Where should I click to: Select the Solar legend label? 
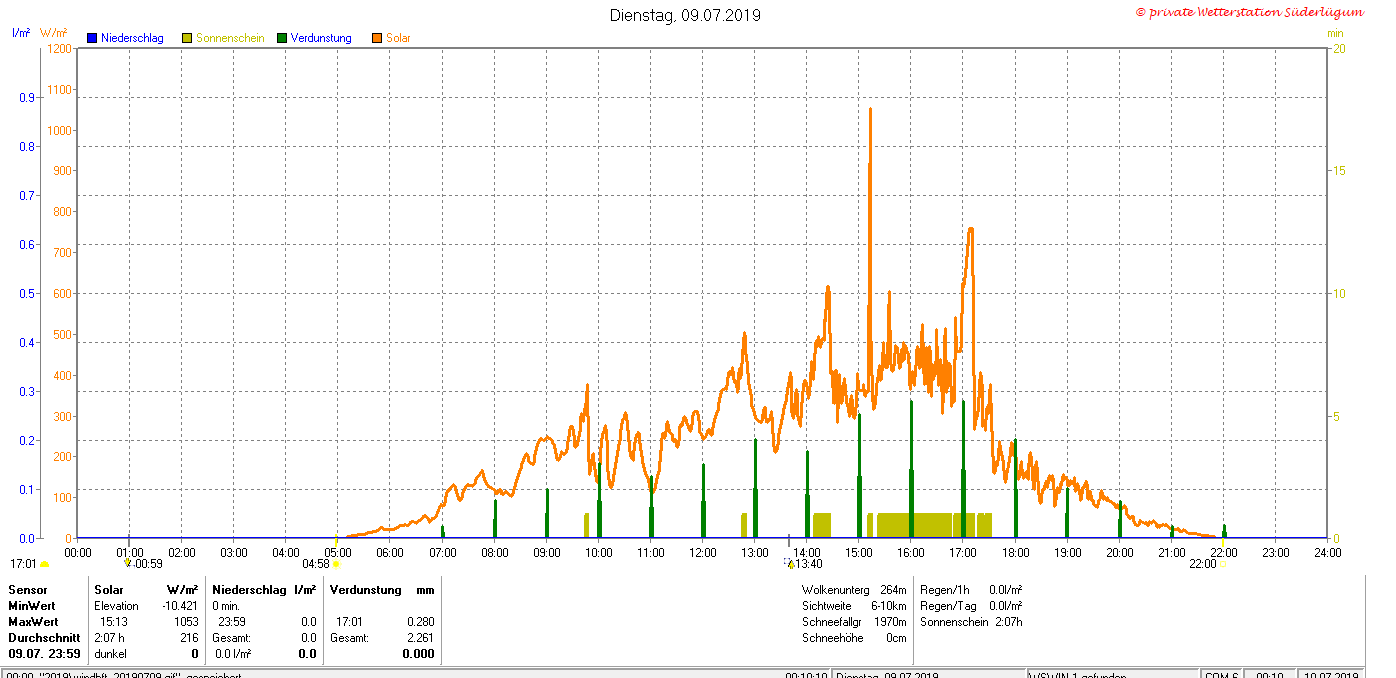click(398, 38)
